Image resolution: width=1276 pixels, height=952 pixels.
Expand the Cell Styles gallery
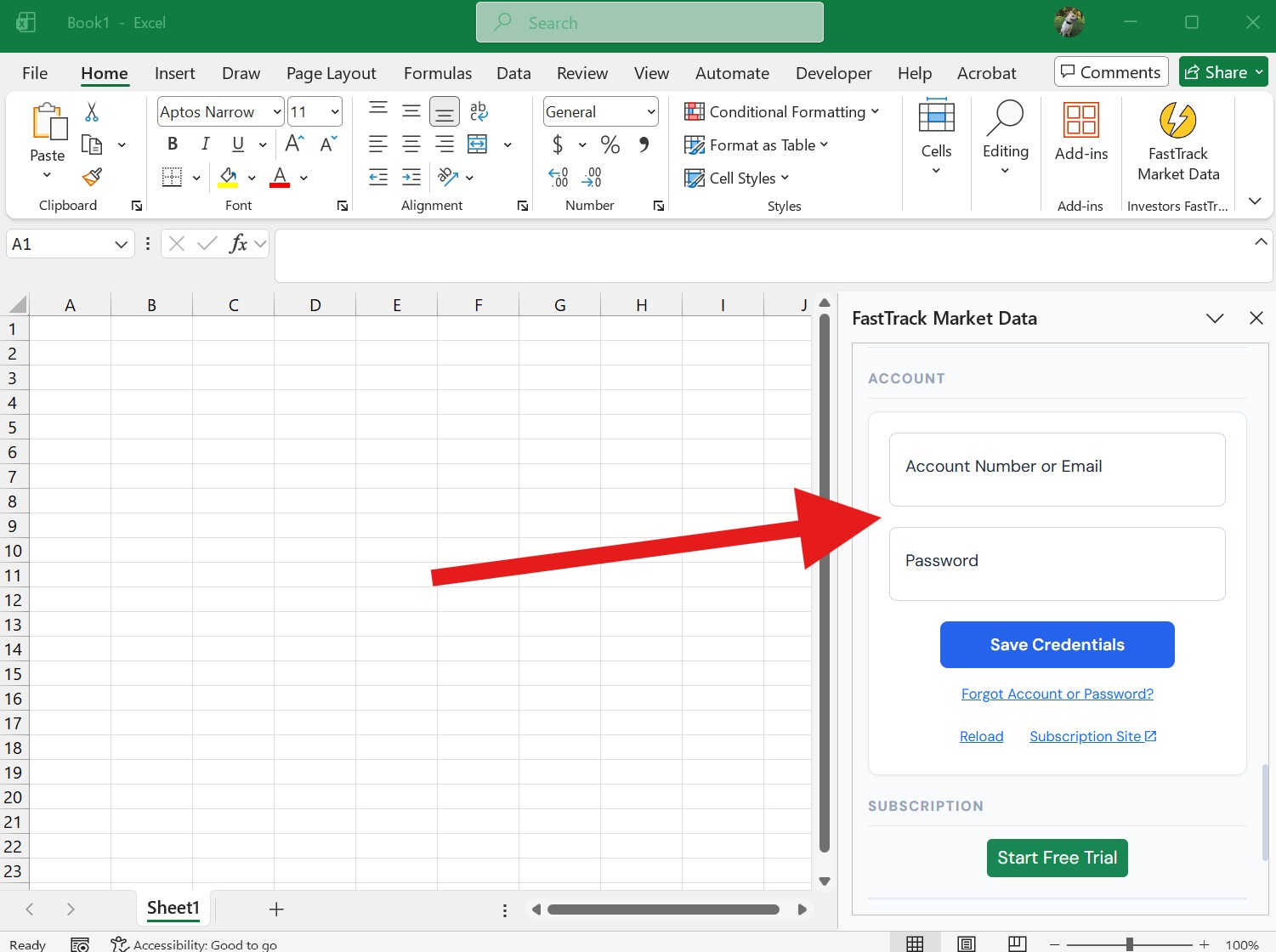point(737,178)
